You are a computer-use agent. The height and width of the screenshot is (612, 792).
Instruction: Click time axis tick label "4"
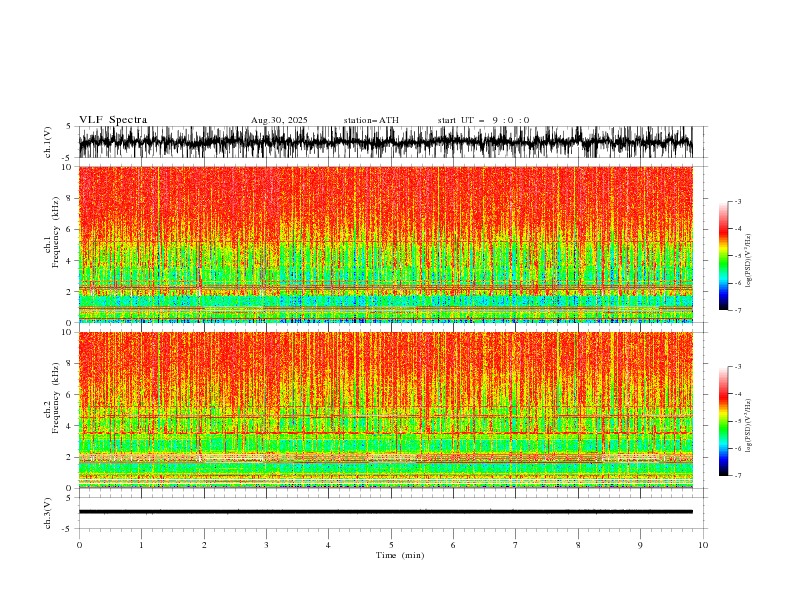329,545
